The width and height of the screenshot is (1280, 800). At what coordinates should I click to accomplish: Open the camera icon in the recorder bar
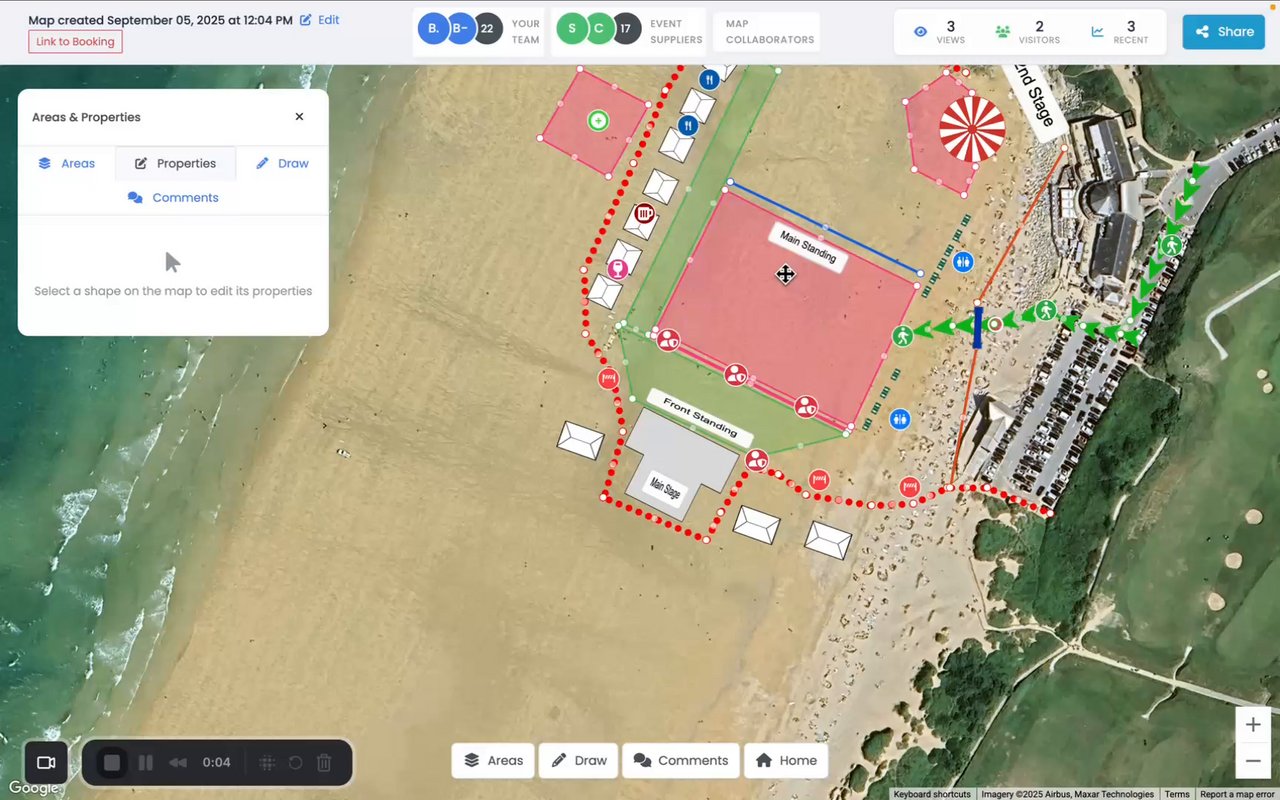point(46,763)
